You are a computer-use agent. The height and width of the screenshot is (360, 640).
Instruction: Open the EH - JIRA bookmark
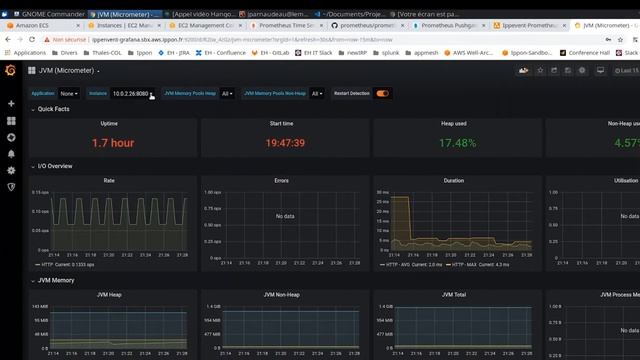173,53
